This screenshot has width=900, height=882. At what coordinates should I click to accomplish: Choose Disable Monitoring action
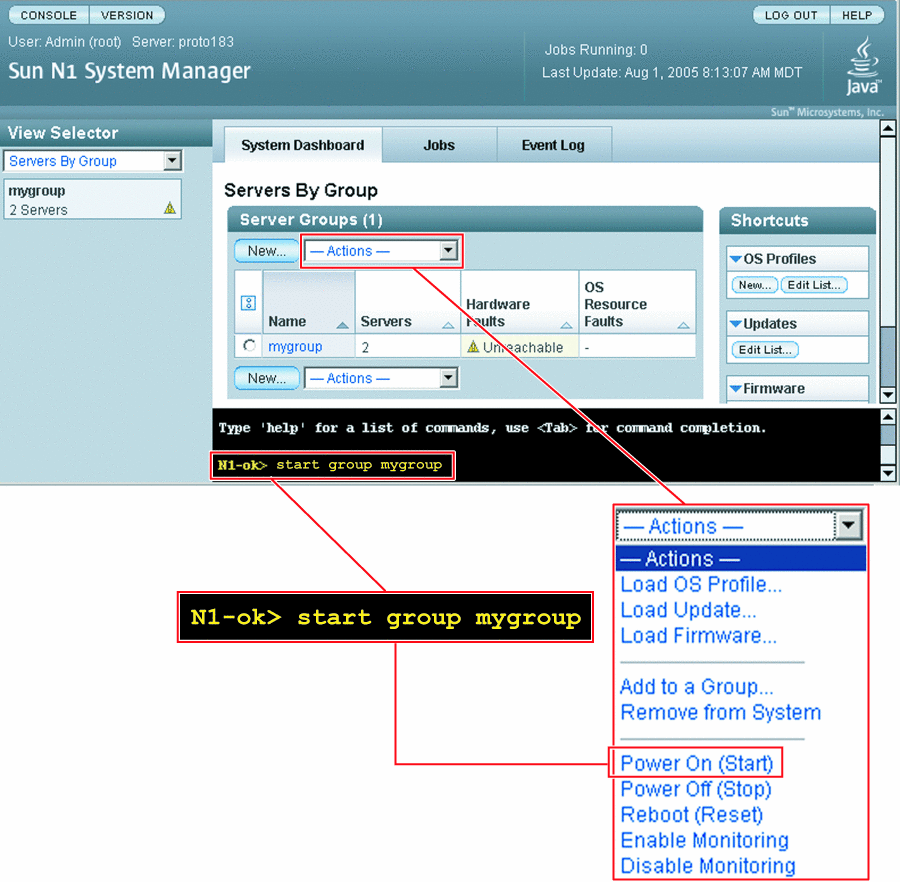tap(708, 865)
